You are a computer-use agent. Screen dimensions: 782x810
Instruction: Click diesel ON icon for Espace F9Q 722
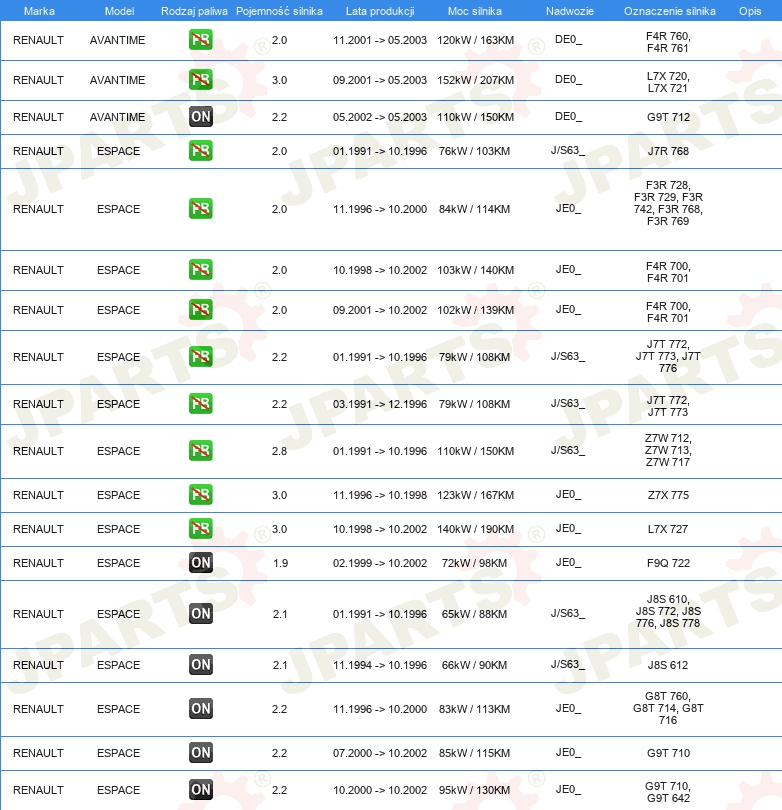200,563
